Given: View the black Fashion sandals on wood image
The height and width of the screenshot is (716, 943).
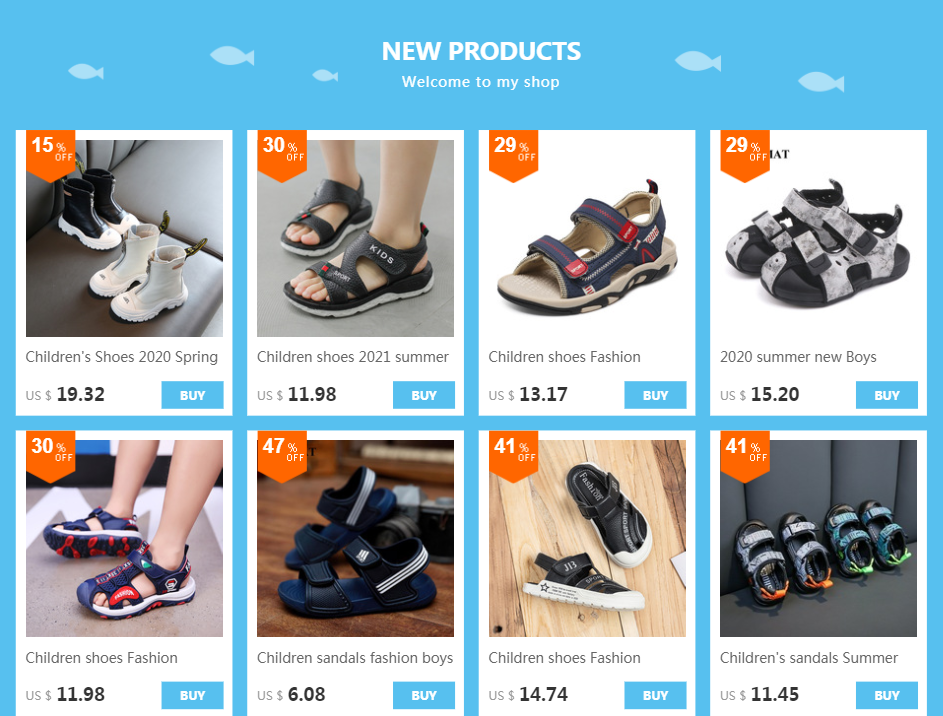Looking at the screenshot, I should (x=587, y=538).
